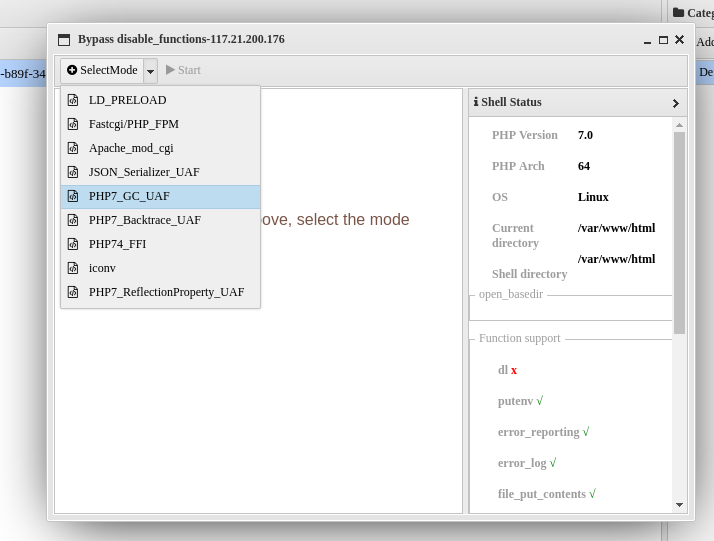Click the Start play icon
Screen dimensions: 714x541
[170, 70]
